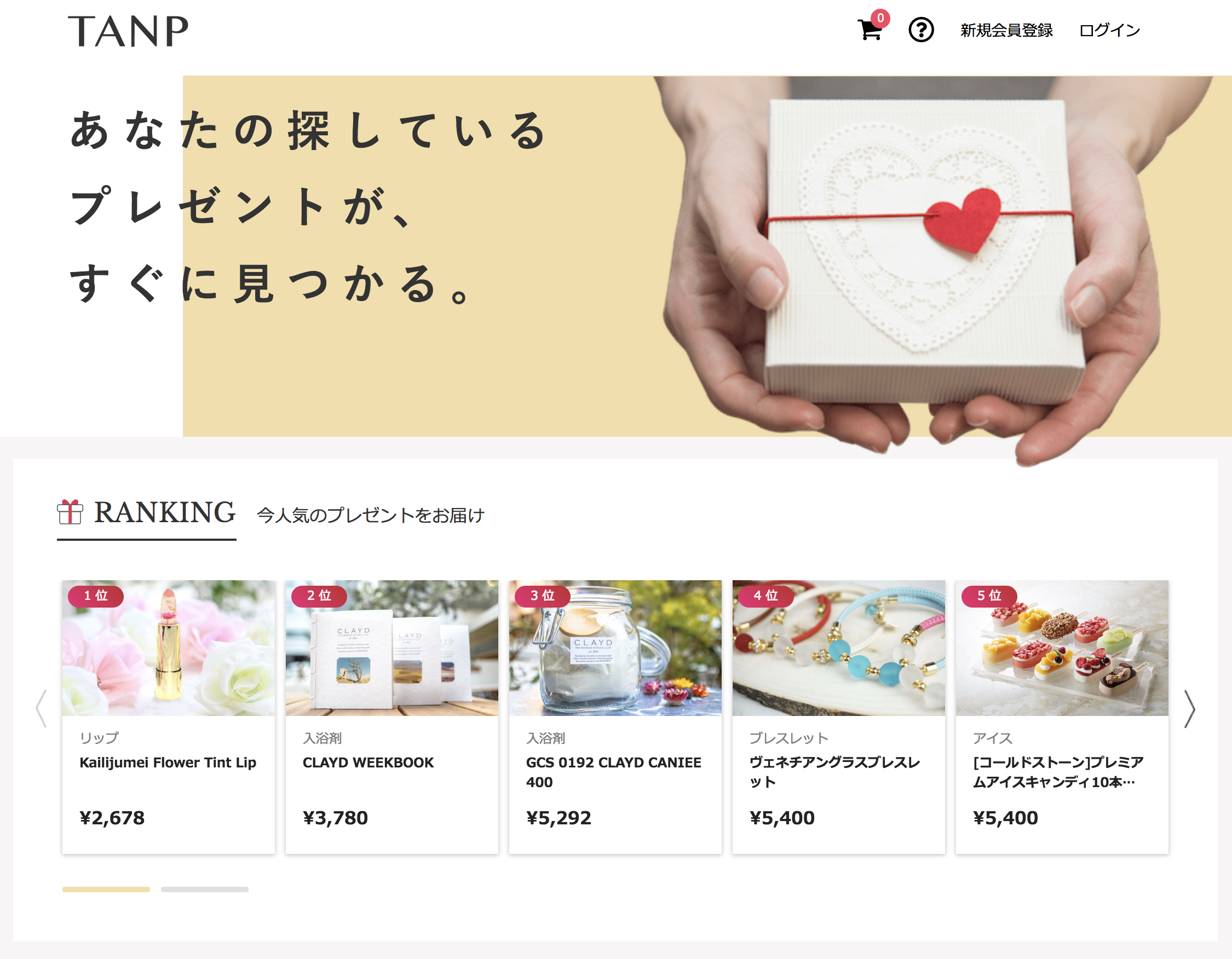The image size is (1232, 959).
Task: Click the 1位 rank badge
Action: tap(95, 596)
